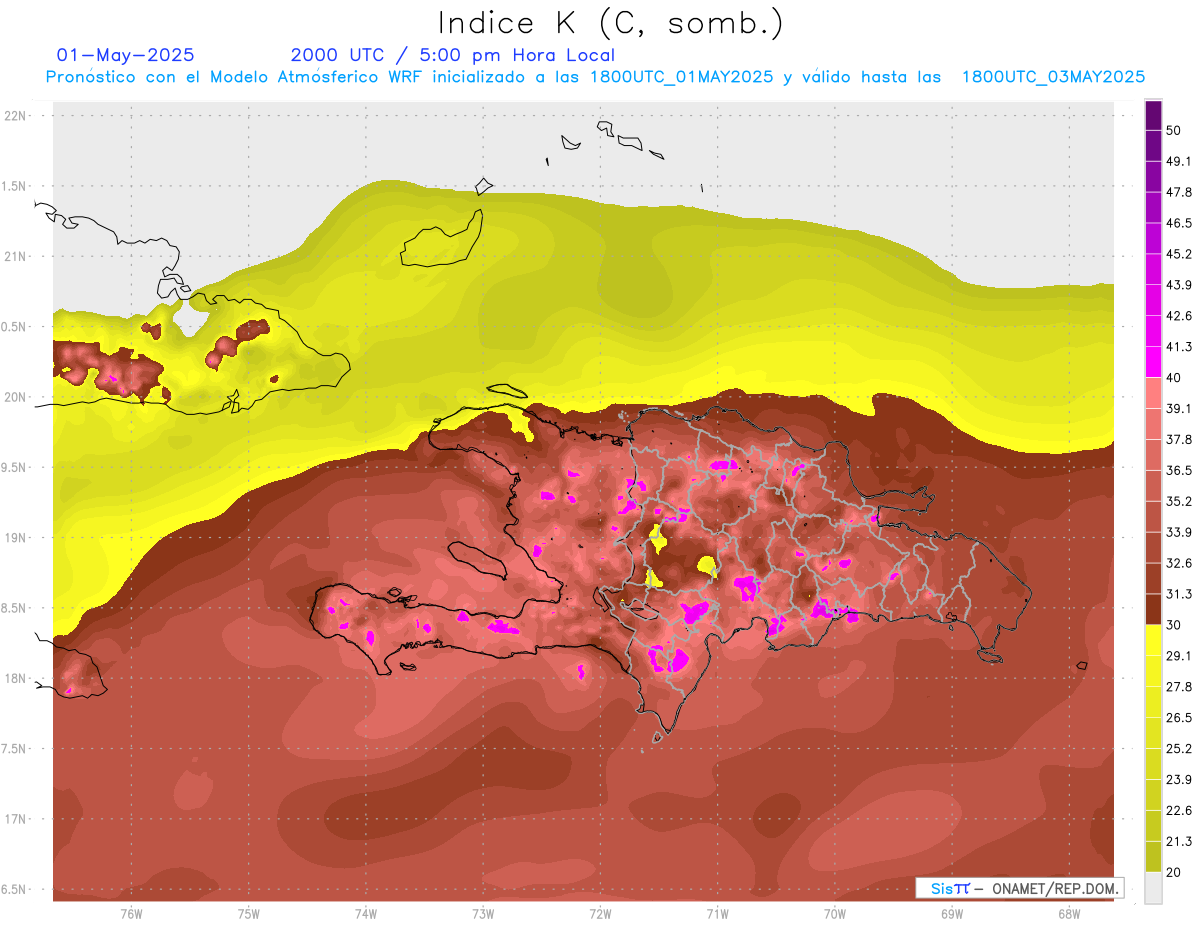This screenshot has width=1200, height=927.
Task: Click the partially cut latitude label "8.5N"
Action: pyautogui.click(x=15, y=608)
